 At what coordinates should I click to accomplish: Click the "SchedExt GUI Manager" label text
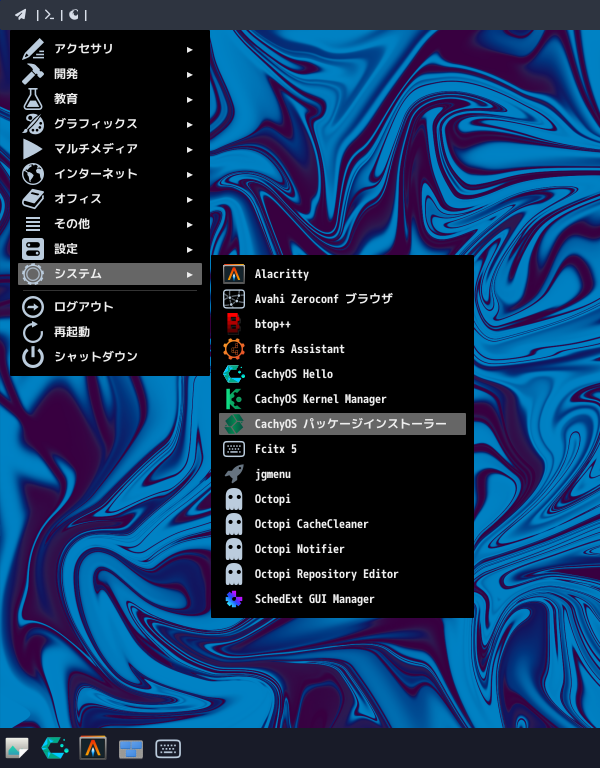pos(314,599)
